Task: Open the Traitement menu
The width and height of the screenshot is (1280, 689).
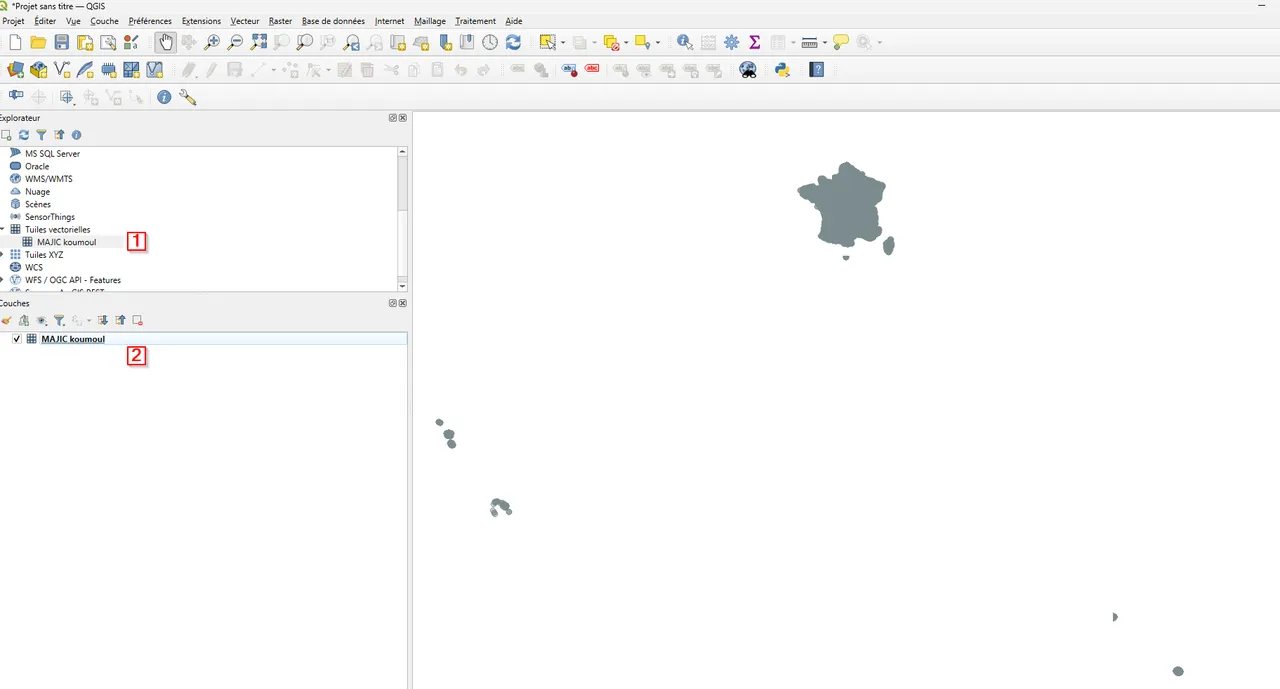Action: click(x=475, y=21)
